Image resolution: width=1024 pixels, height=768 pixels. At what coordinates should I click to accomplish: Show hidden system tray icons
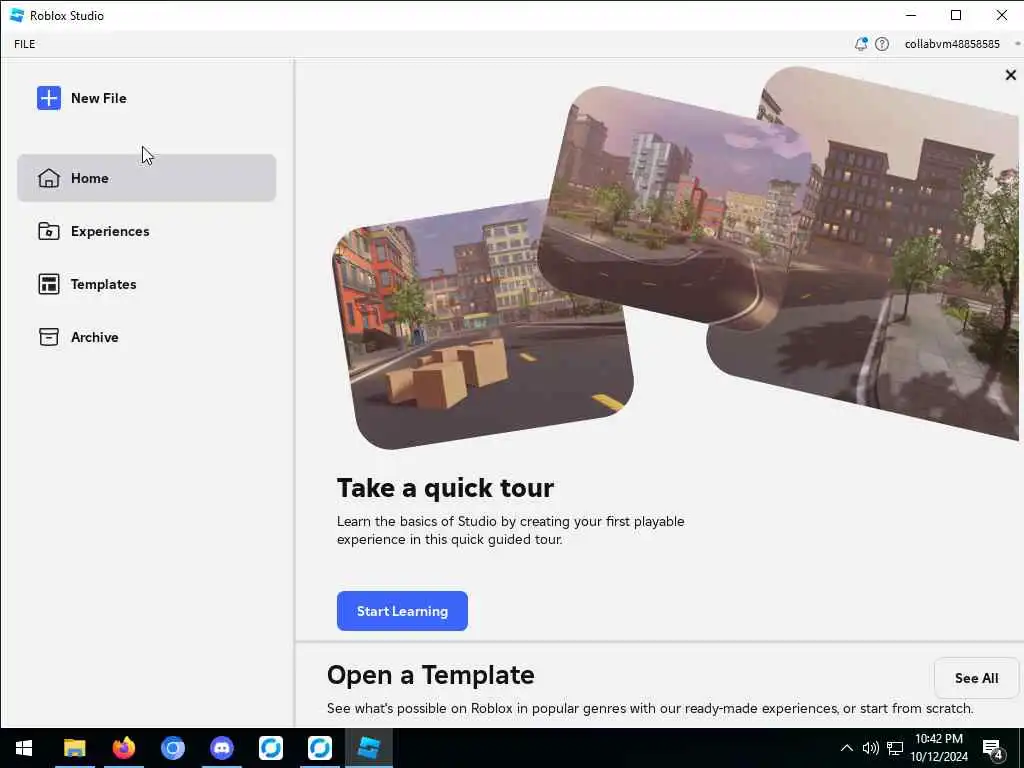point(846,748)
